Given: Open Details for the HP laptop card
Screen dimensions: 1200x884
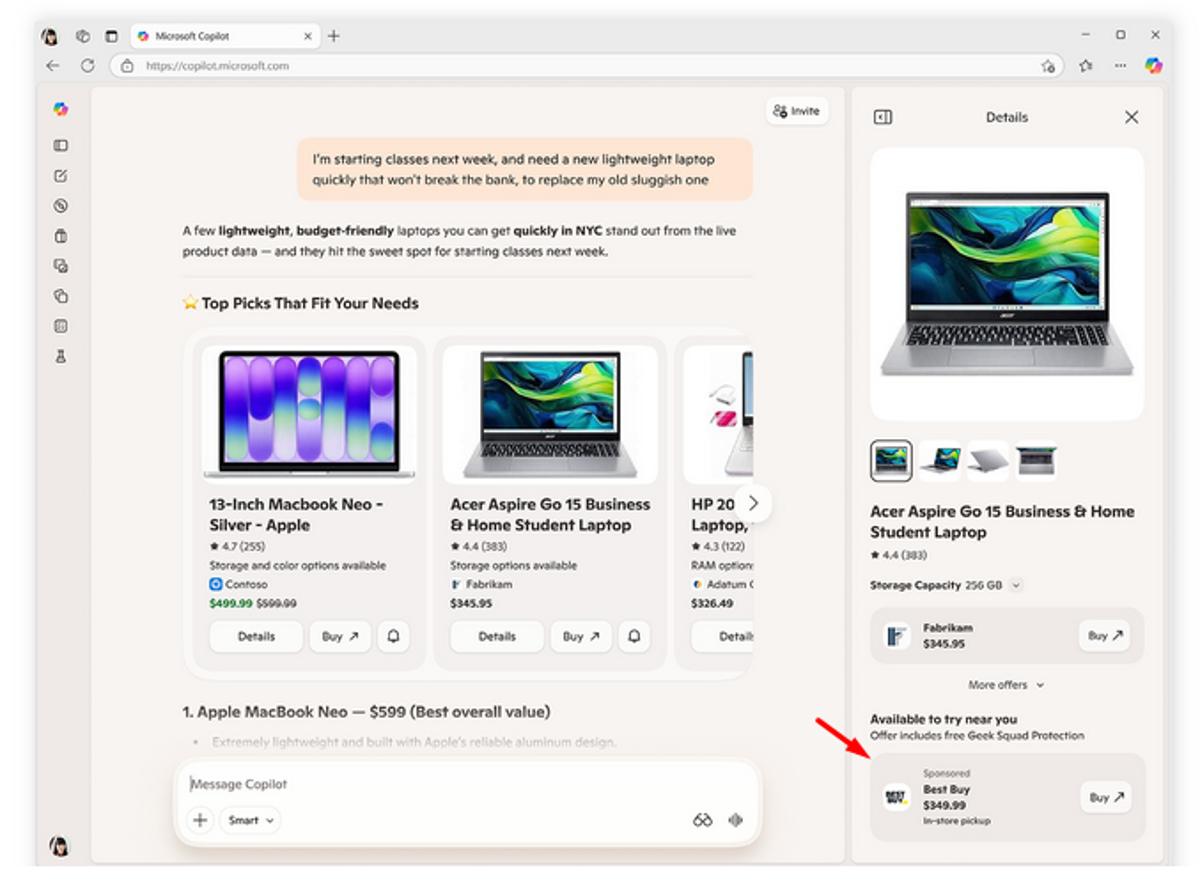Looking at the screenshot, I should 723,636.
